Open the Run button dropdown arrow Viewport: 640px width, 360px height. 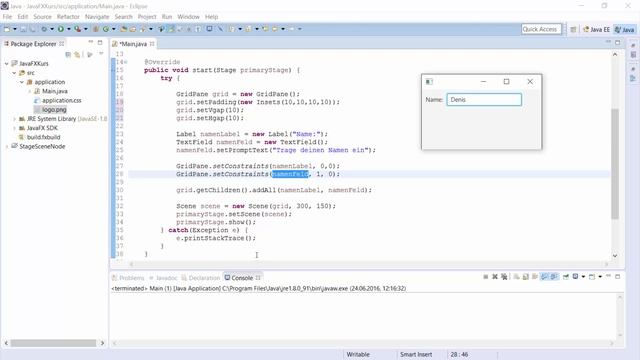[x=69, y=29]
